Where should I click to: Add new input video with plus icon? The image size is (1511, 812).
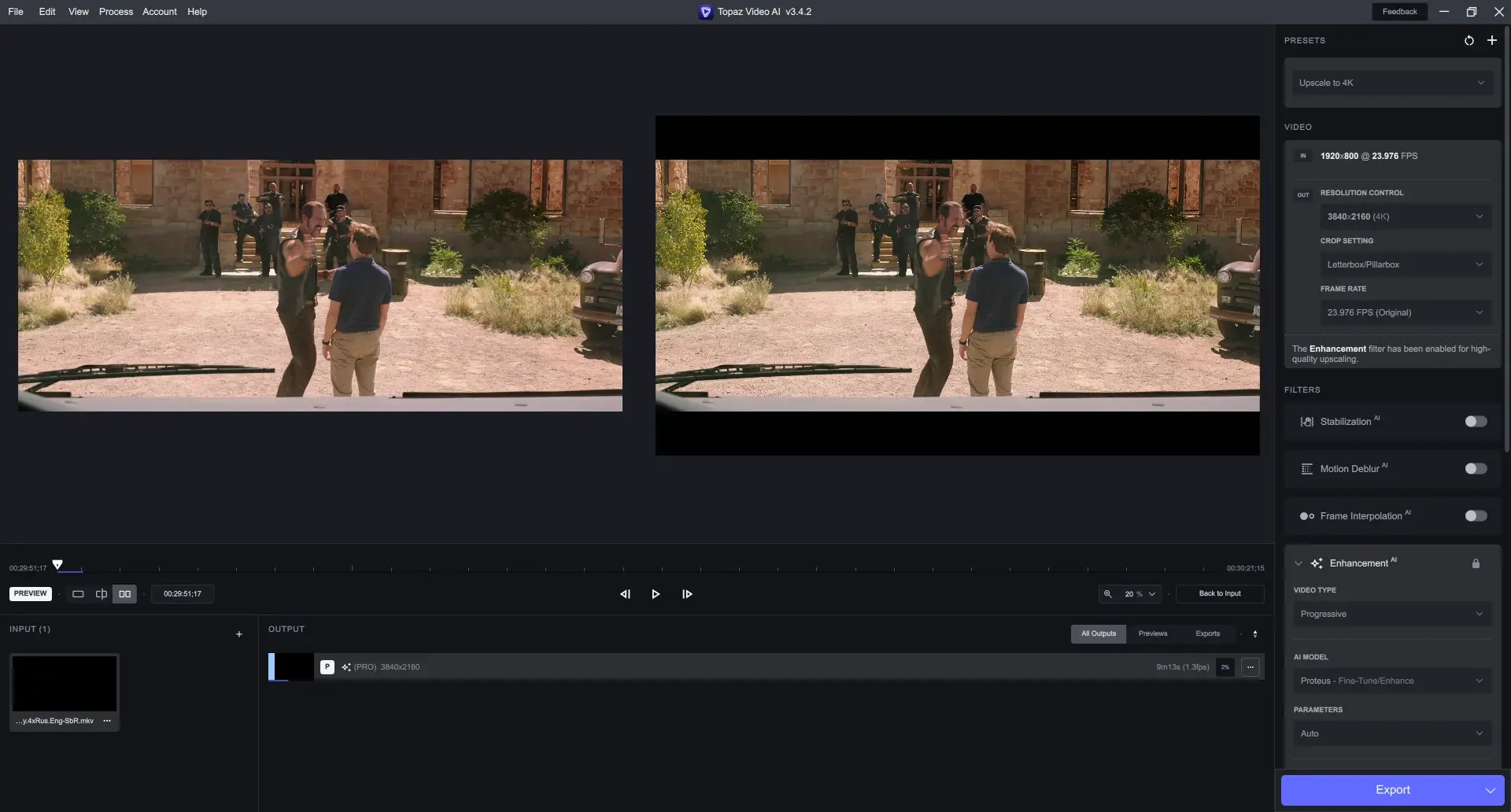(x=239, y=634)
